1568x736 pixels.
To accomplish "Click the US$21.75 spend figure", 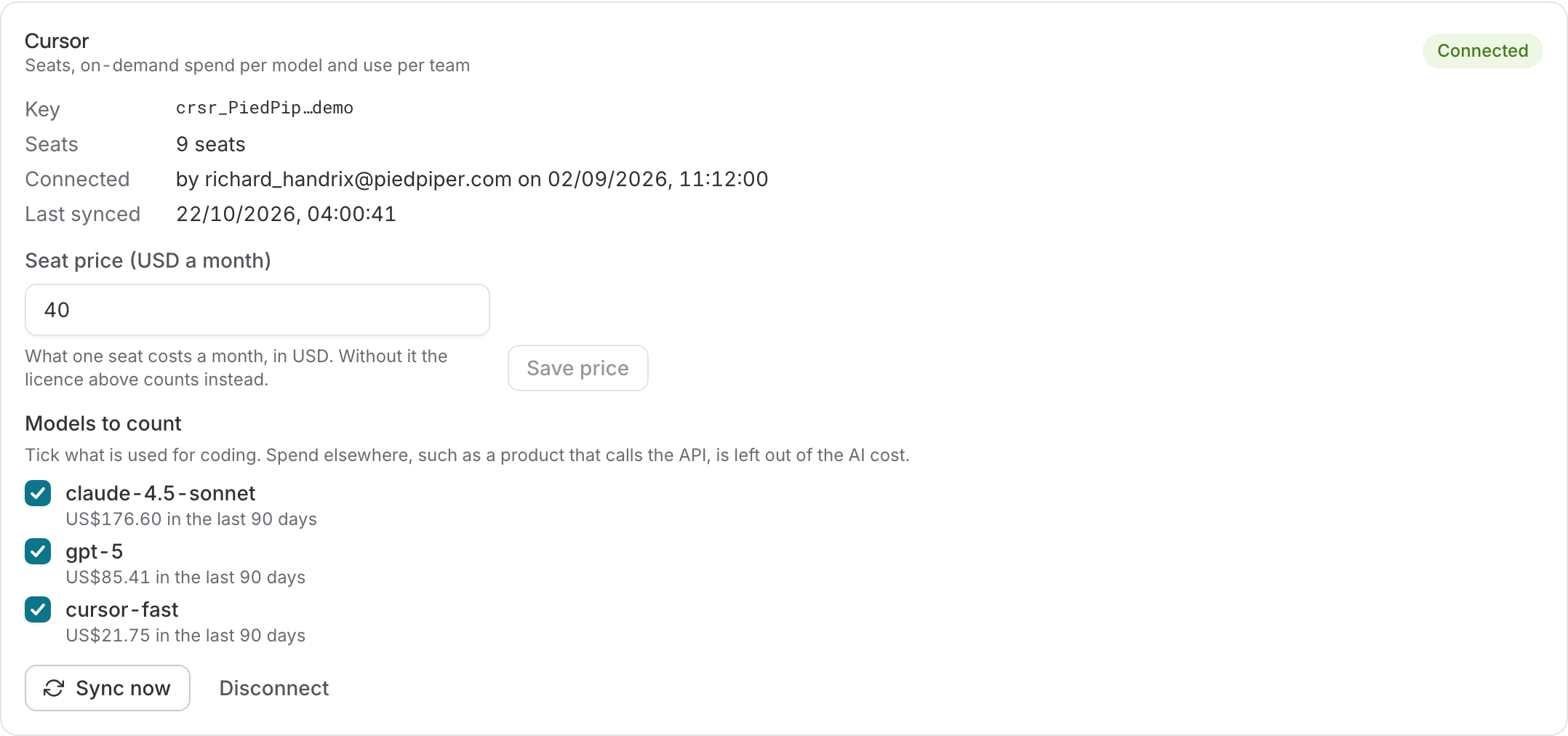I will 108,636.
